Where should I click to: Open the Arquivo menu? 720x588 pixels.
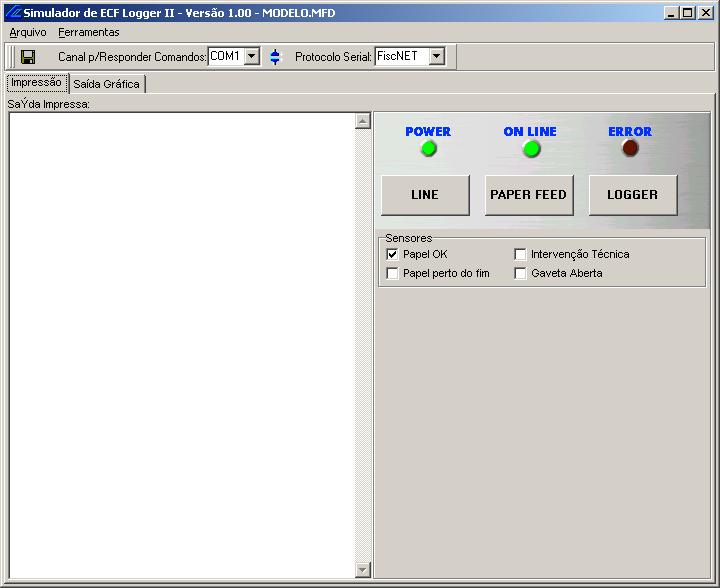tap(28, 32)
